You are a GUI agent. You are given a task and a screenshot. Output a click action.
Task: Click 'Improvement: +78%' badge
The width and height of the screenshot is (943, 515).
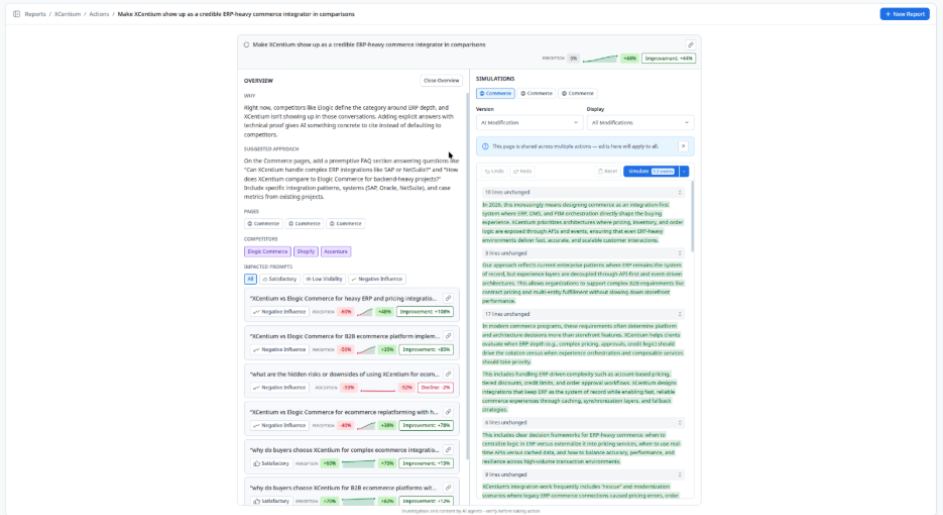point(426,425)
